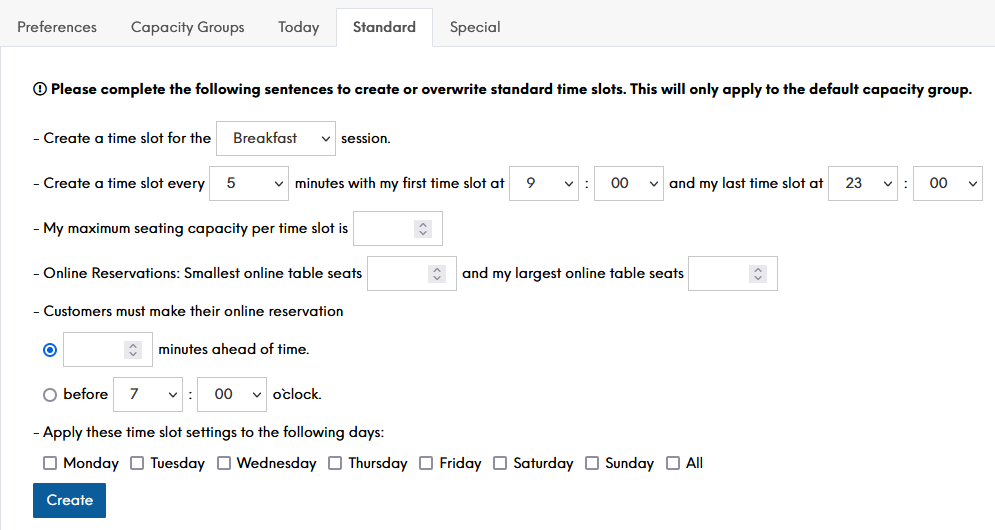Screen dimensions: 995x530
Task: Click the Create button
Action: [x=69, y=500]
